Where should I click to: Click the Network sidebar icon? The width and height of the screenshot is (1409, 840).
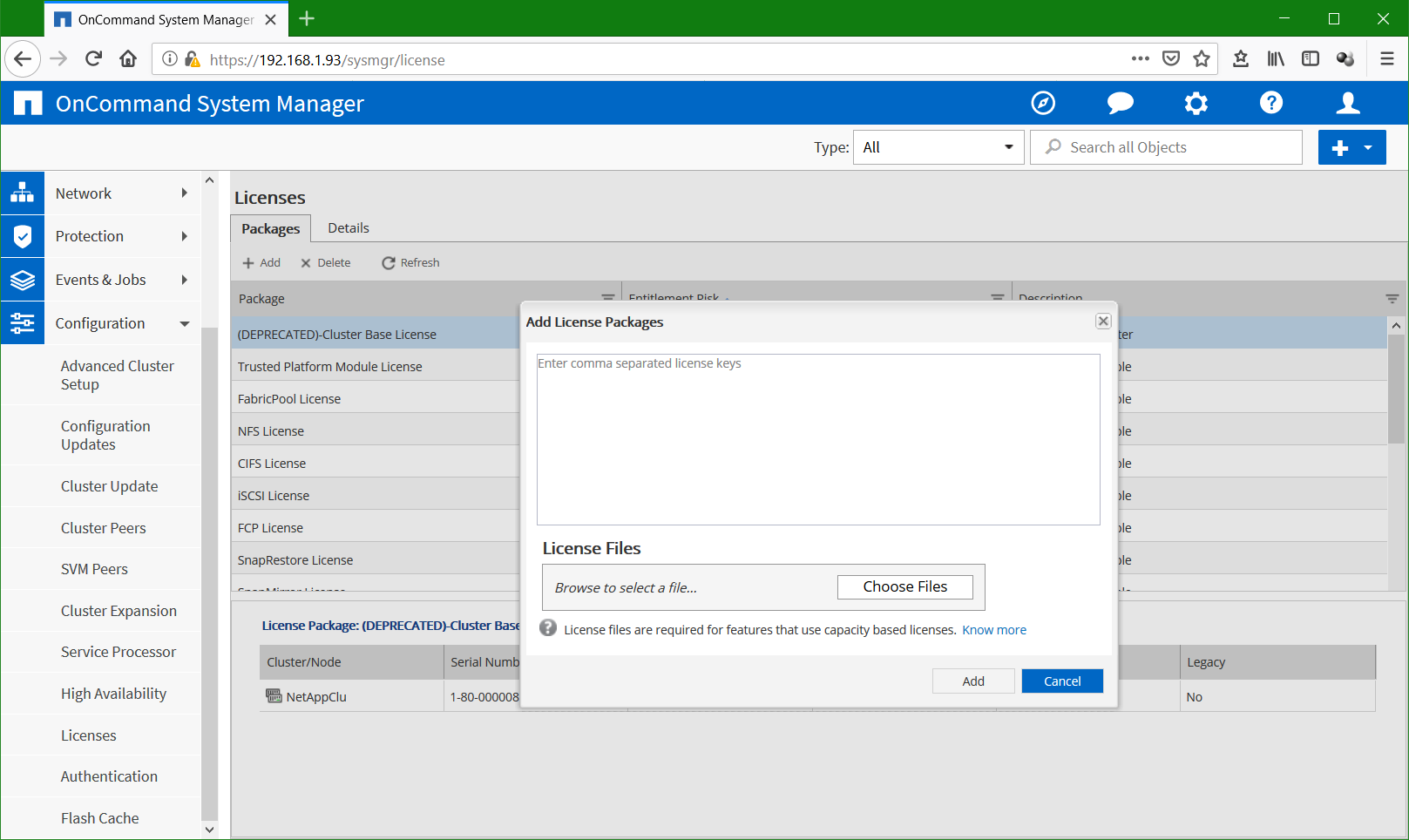click(x=23, y=193)
